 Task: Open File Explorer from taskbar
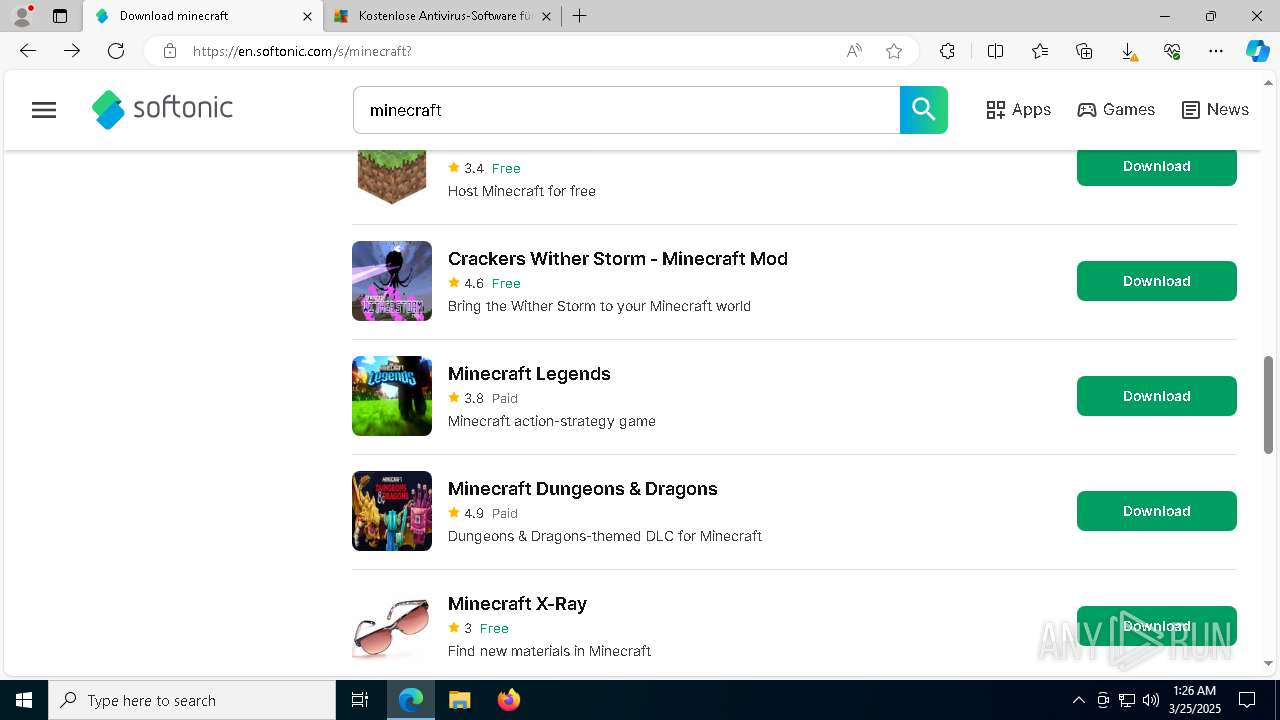[459, 700]
